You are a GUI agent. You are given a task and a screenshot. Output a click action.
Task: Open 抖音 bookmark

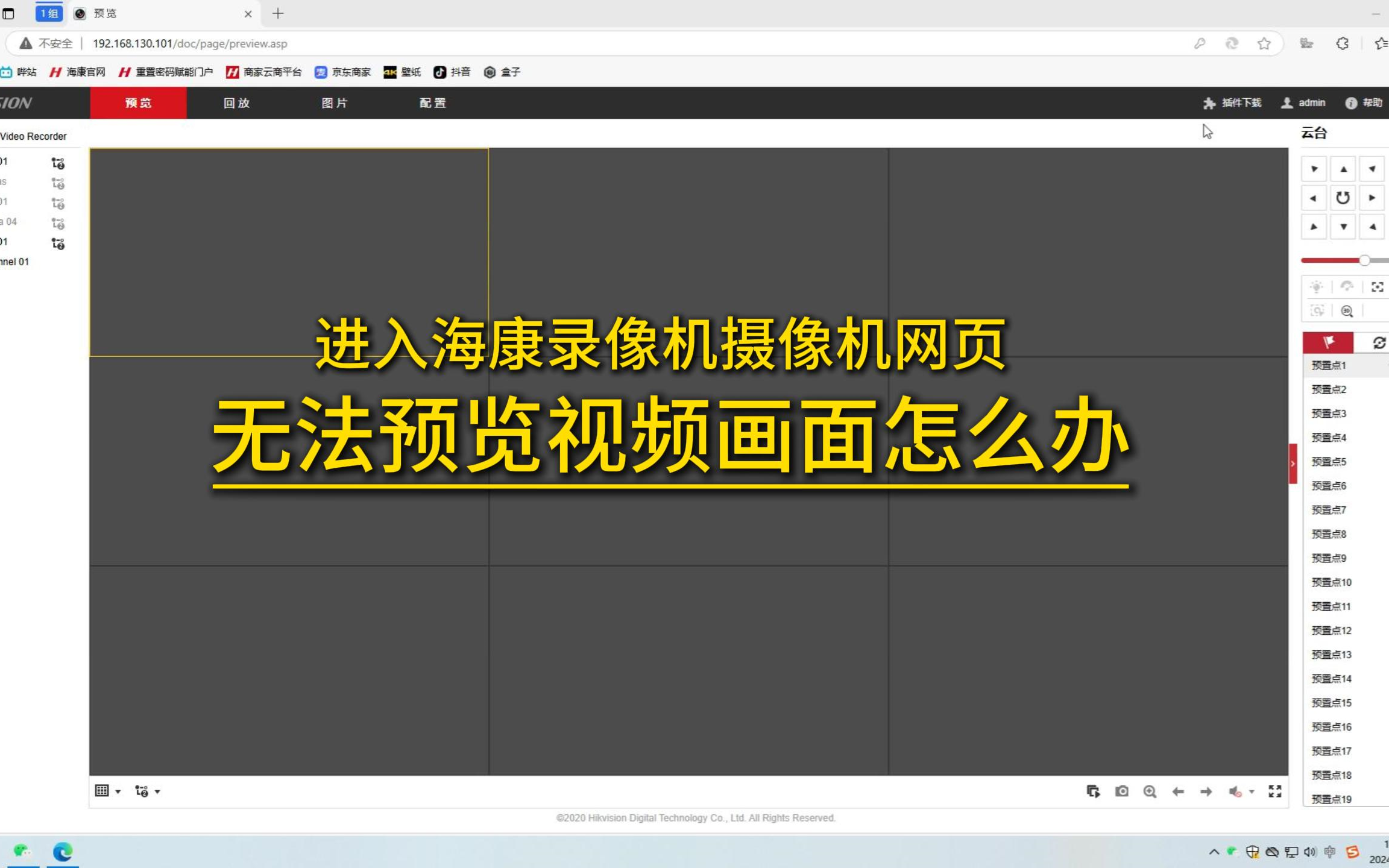pyautogui.click(x=452, y=72)
